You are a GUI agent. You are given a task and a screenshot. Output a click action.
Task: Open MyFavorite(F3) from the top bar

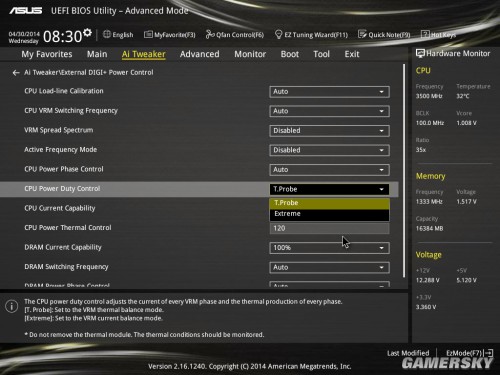point(170,35)
